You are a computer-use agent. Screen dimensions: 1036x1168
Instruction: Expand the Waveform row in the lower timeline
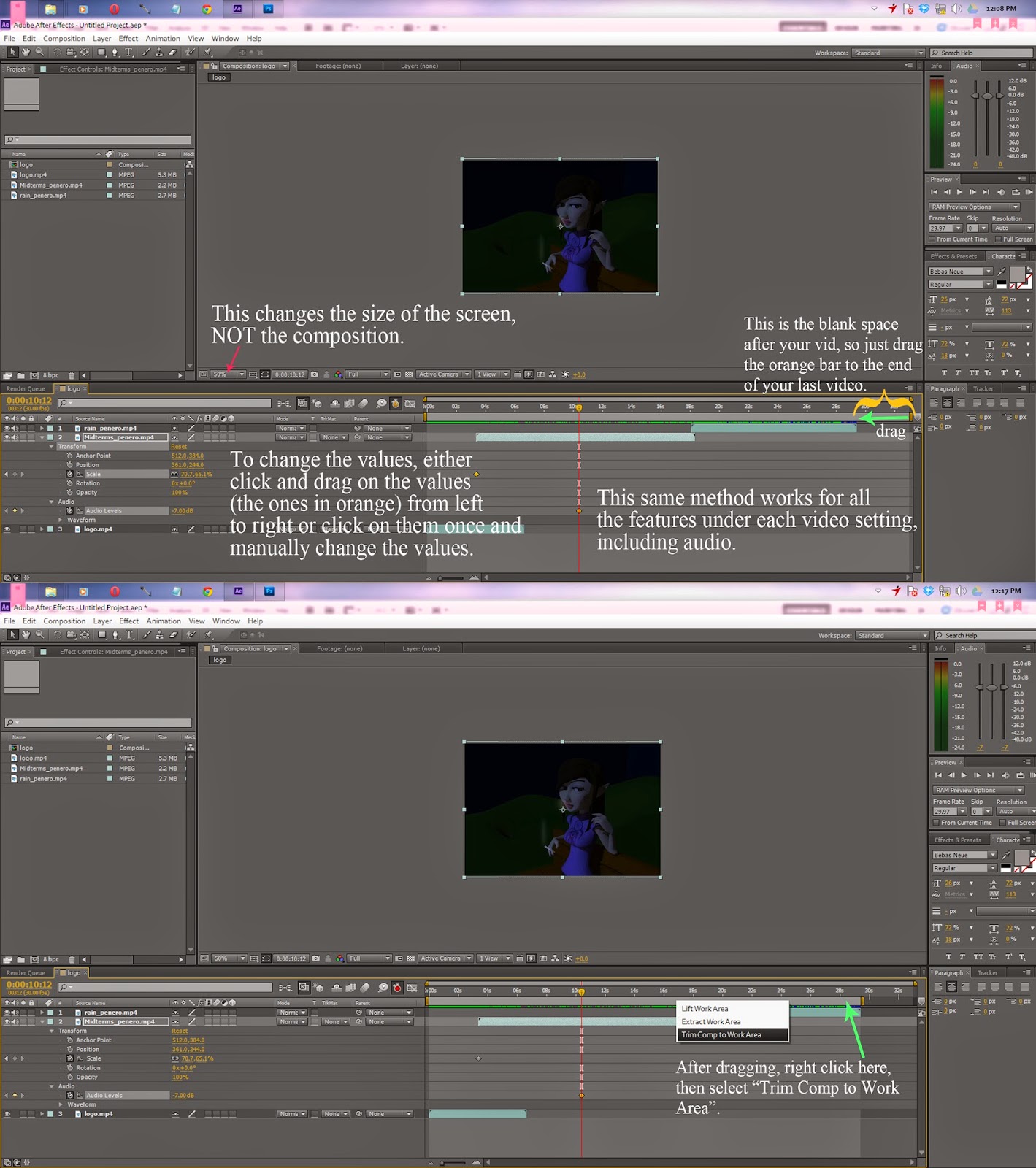tap(61, 1104)
